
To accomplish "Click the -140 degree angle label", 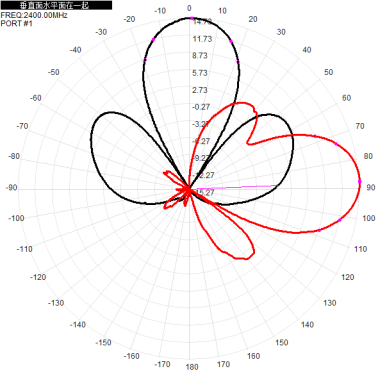I will coord(77,325).
